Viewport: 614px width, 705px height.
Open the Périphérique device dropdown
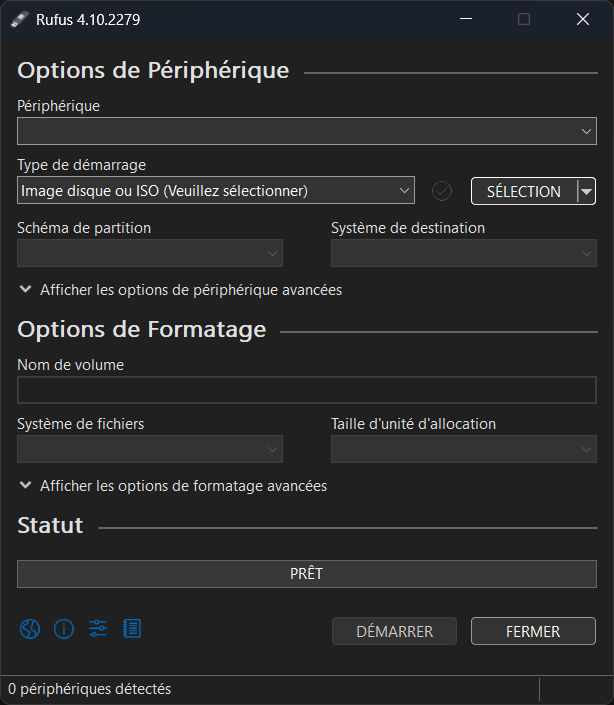coord(307,131)
